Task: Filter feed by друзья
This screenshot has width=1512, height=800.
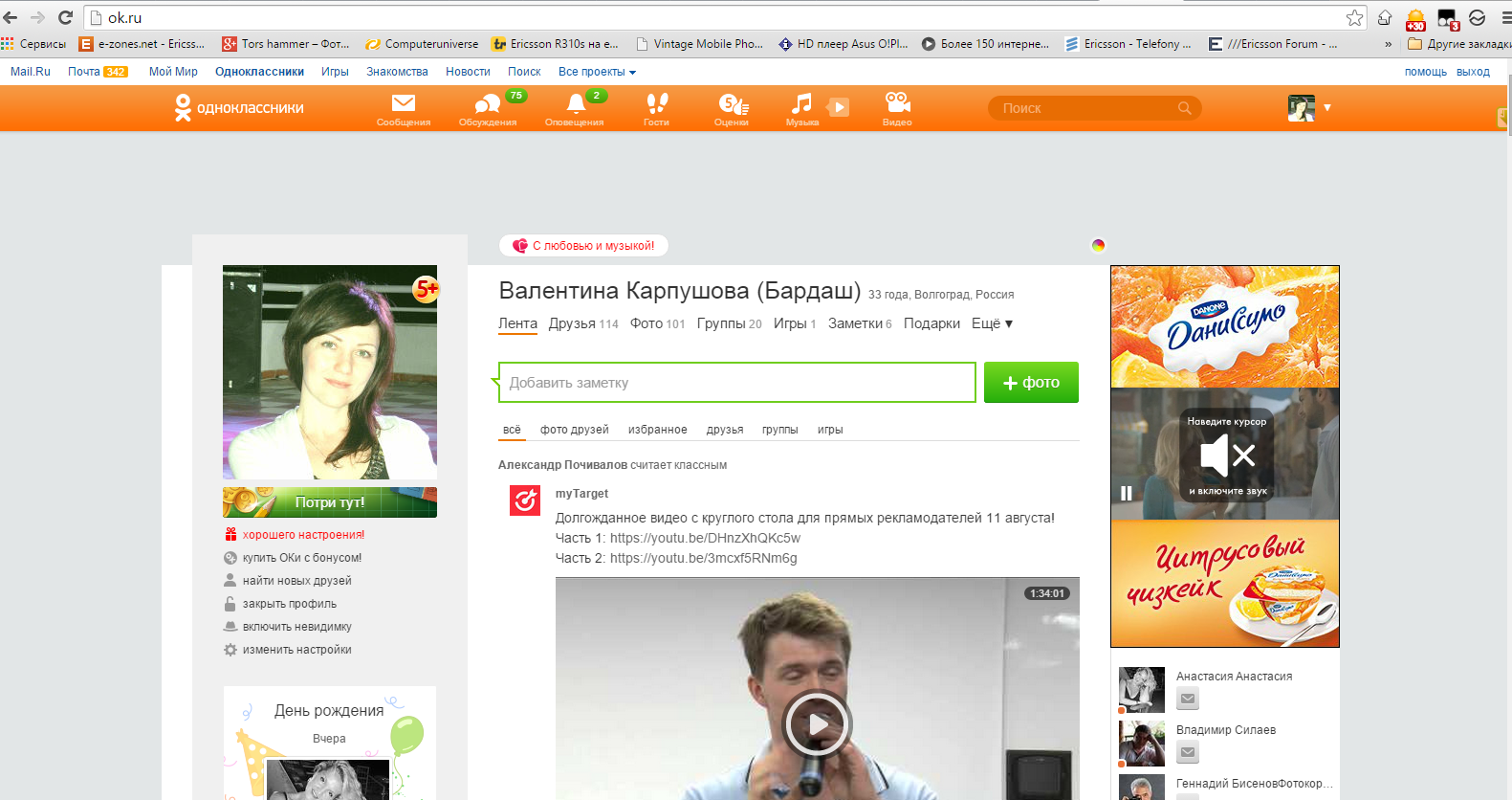Action: point(725,430)
